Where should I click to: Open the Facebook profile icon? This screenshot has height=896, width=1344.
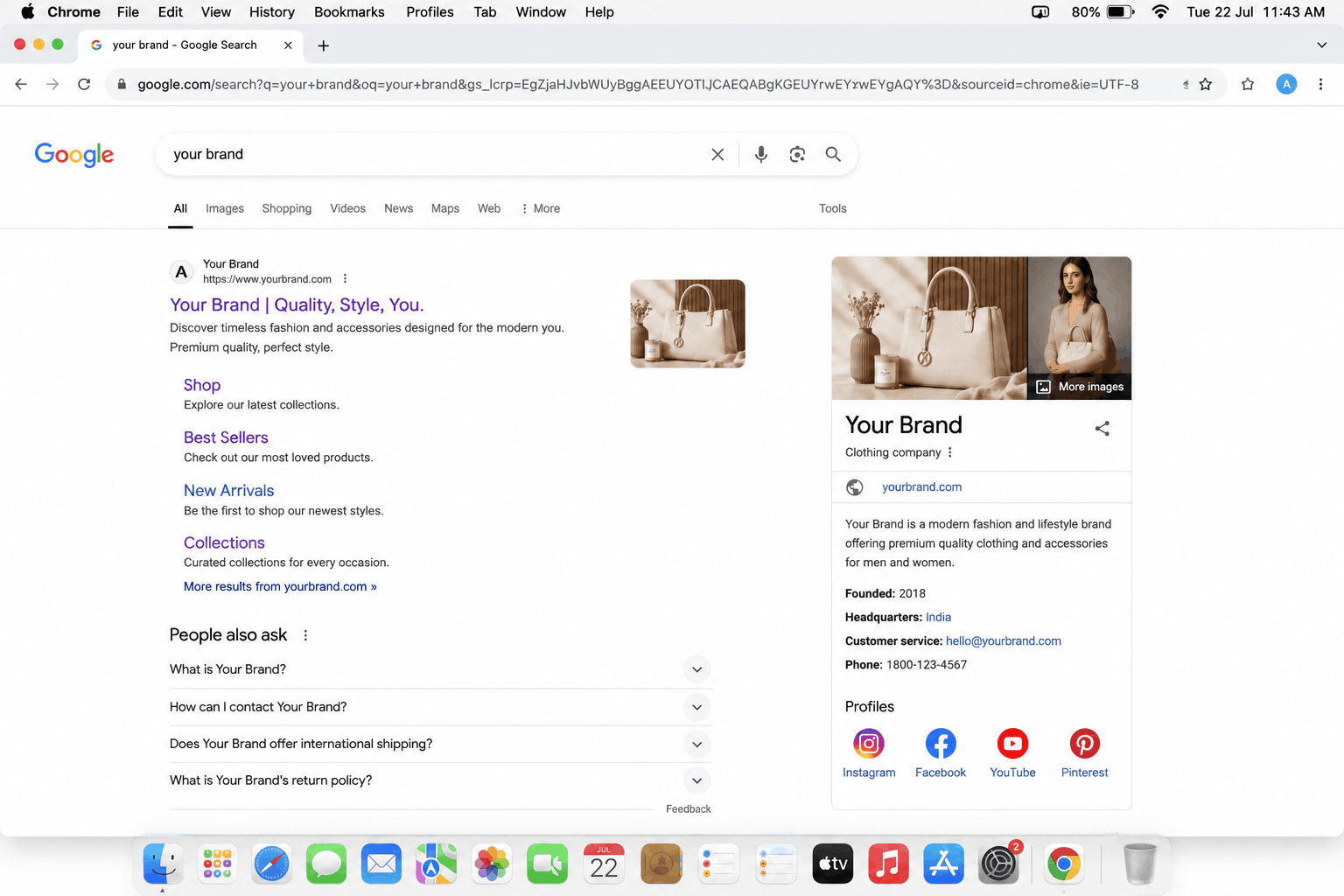click(941, 744)
